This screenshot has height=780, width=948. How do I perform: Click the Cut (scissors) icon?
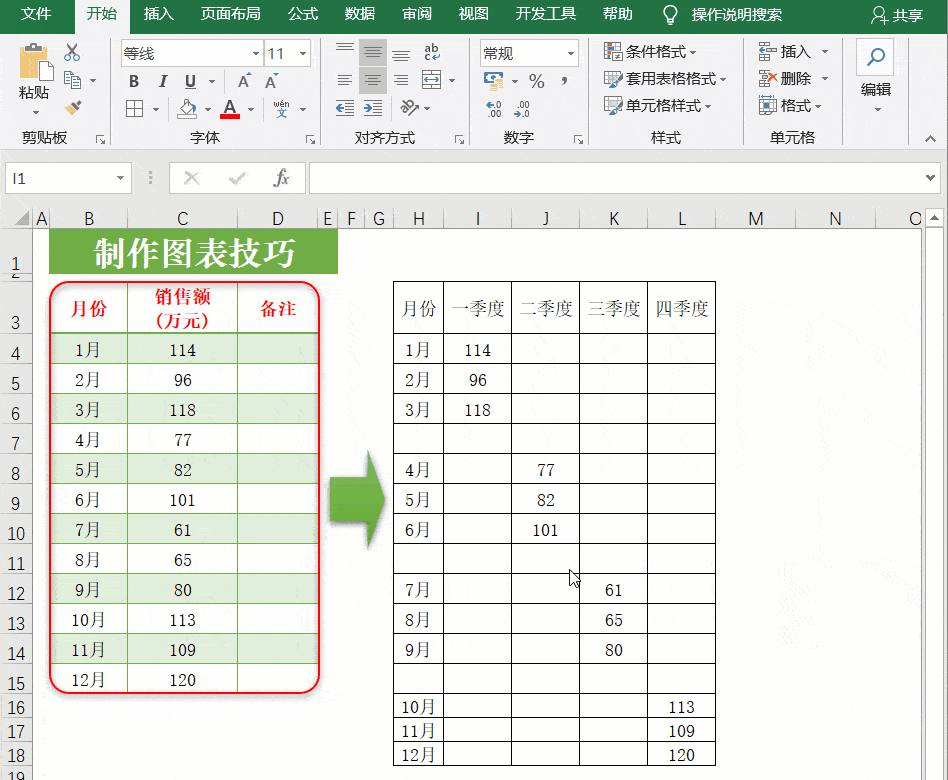pos(72,51)
